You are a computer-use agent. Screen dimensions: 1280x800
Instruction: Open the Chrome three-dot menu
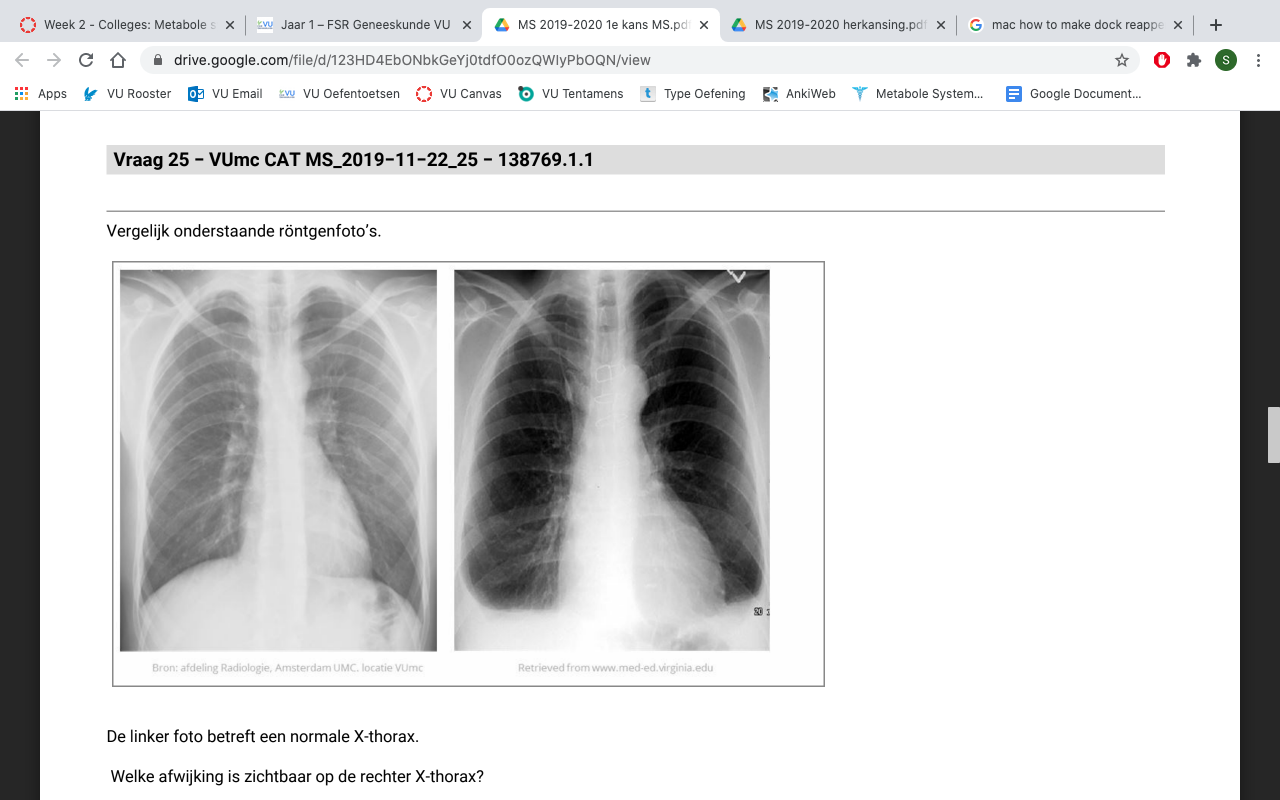click(1258, 60)
